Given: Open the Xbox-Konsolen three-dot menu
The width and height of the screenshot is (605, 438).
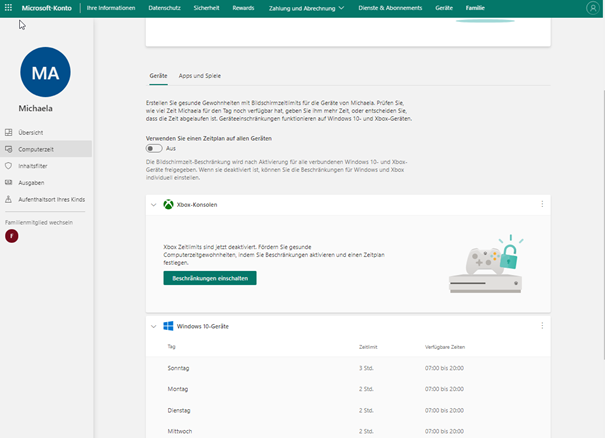Looking at the screenshot, I should (x=542, y=204).
